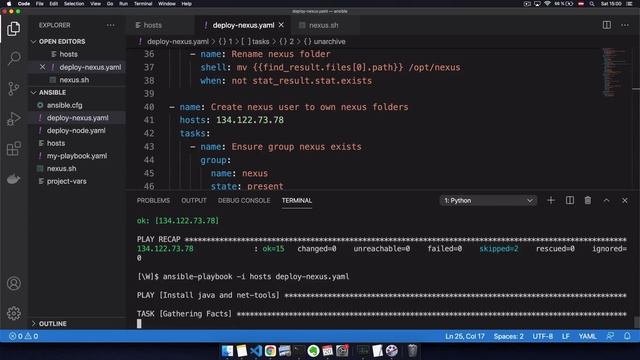Switch to the Problems panel tab
This screenshot has height=360, width=640.
point(153,200)
